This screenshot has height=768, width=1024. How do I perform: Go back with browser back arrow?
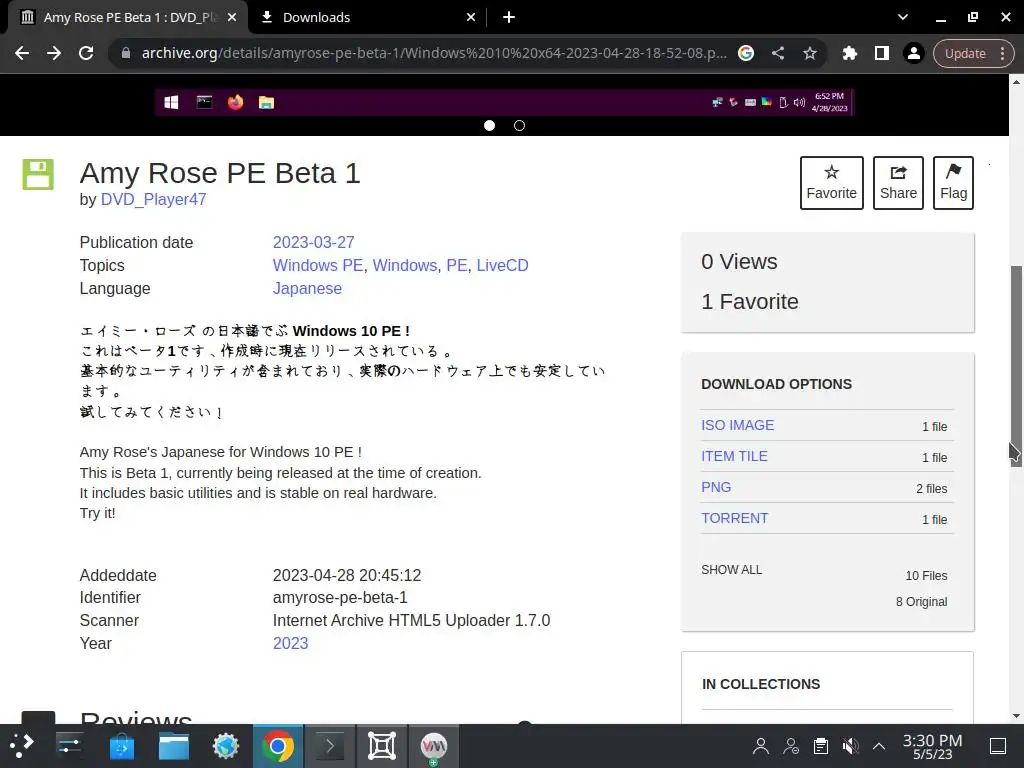coord(22,53)
